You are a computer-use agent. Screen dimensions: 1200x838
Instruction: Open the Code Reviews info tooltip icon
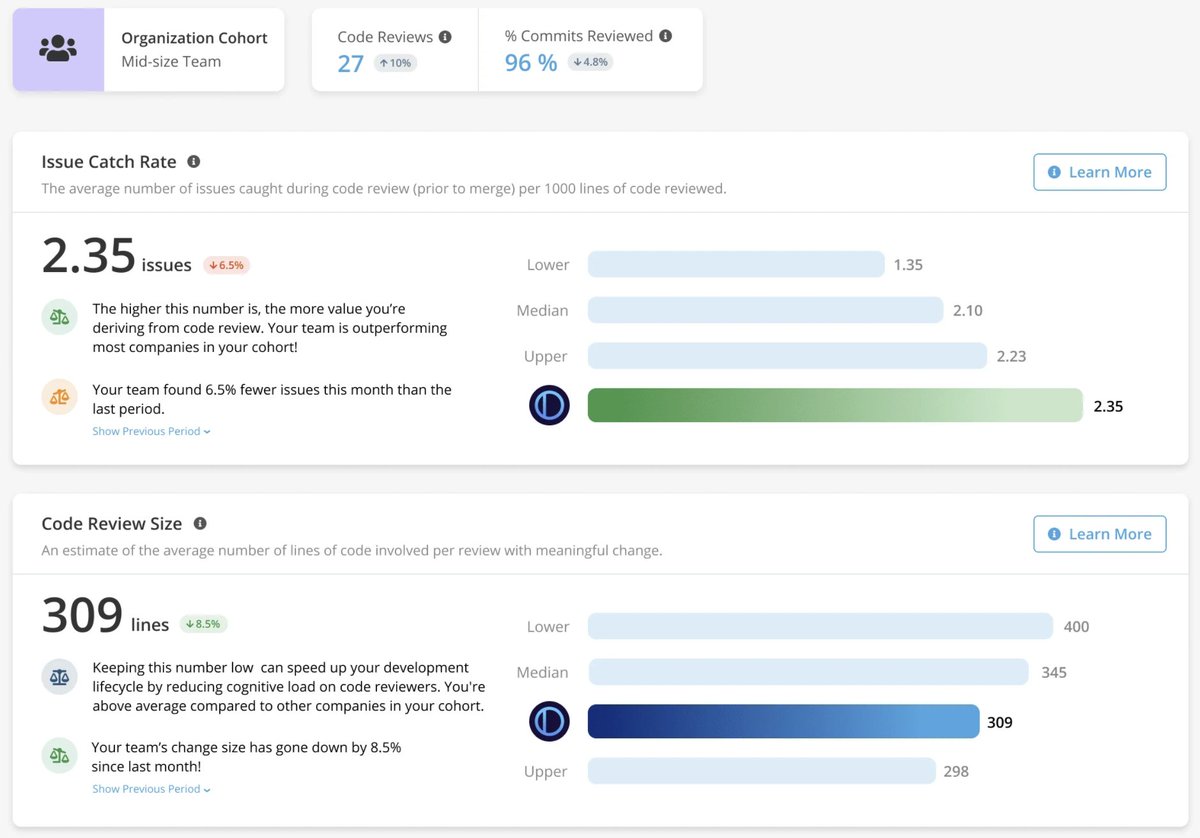(445, 37)
